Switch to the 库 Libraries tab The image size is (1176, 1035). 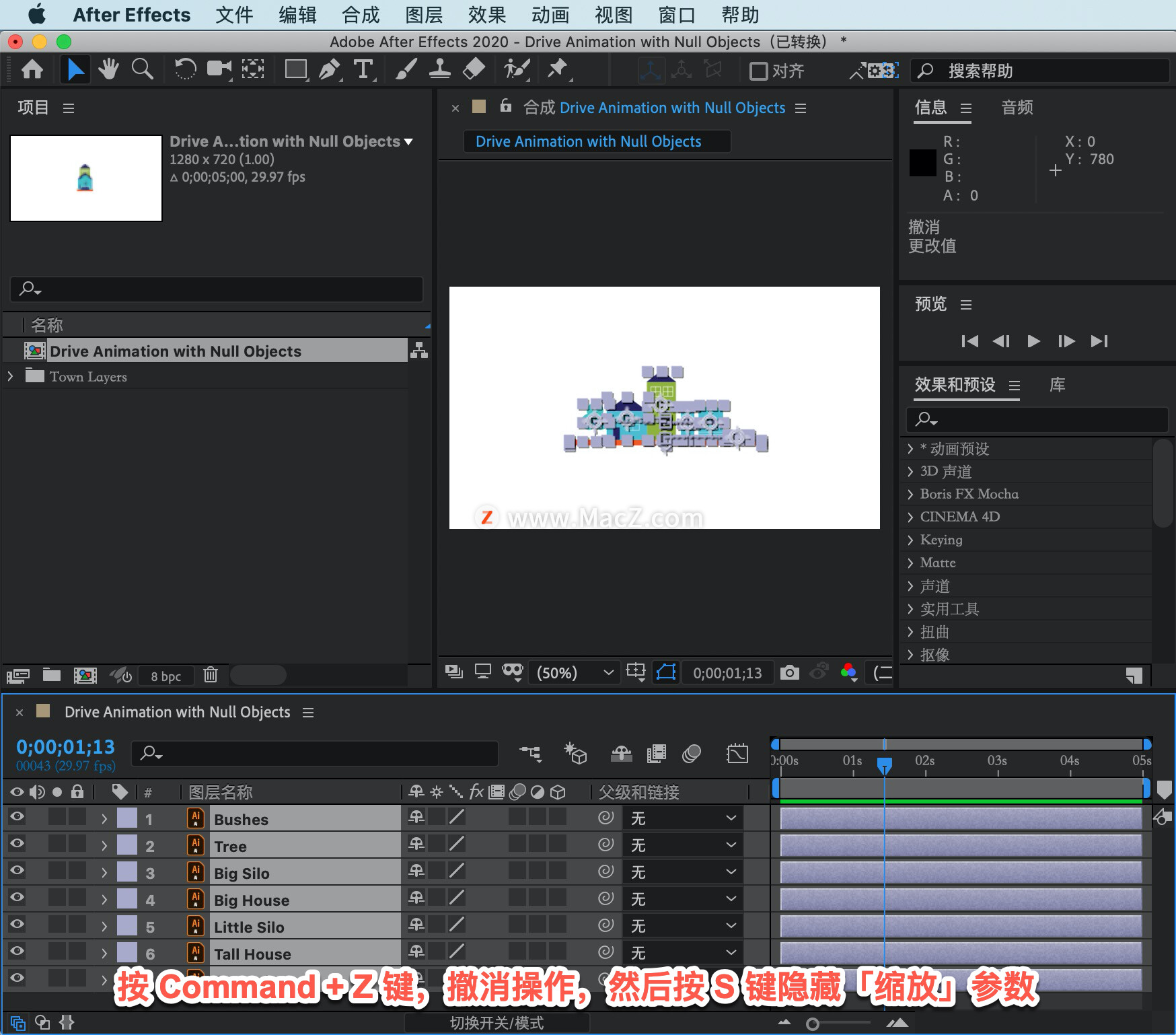tap(1057, 385)
